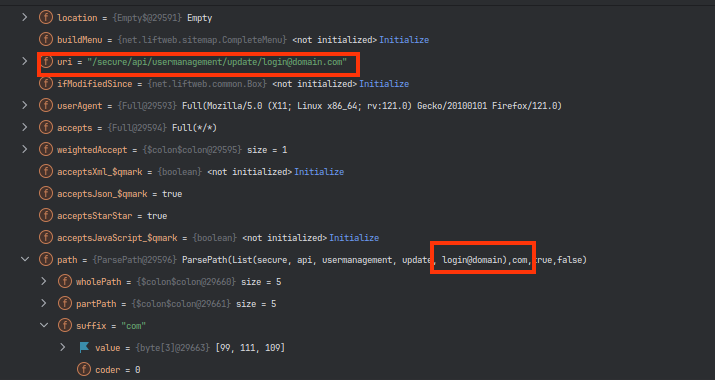Click the field icon next to location
This screenshot has width=715, height=380.
click(46, 18)
